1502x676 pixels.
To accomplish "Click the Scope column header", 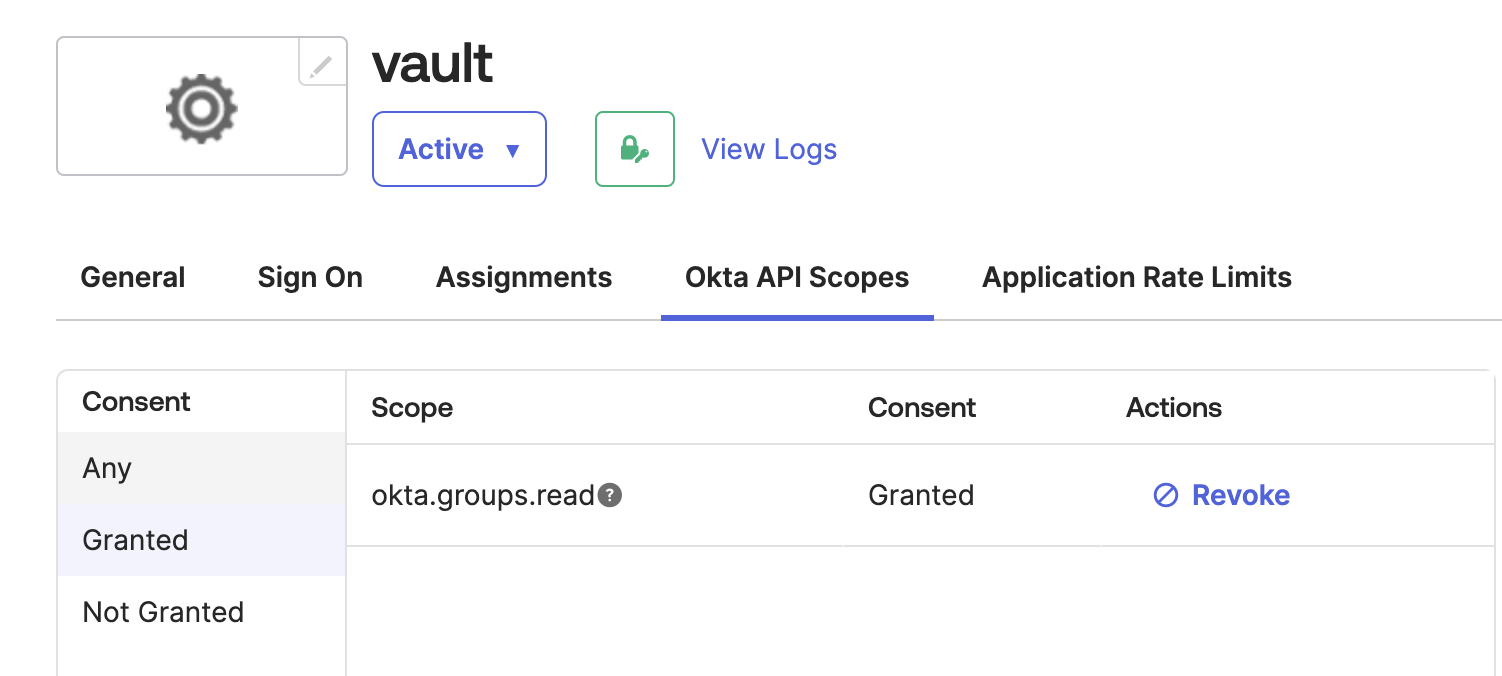I will coord(412,408).
